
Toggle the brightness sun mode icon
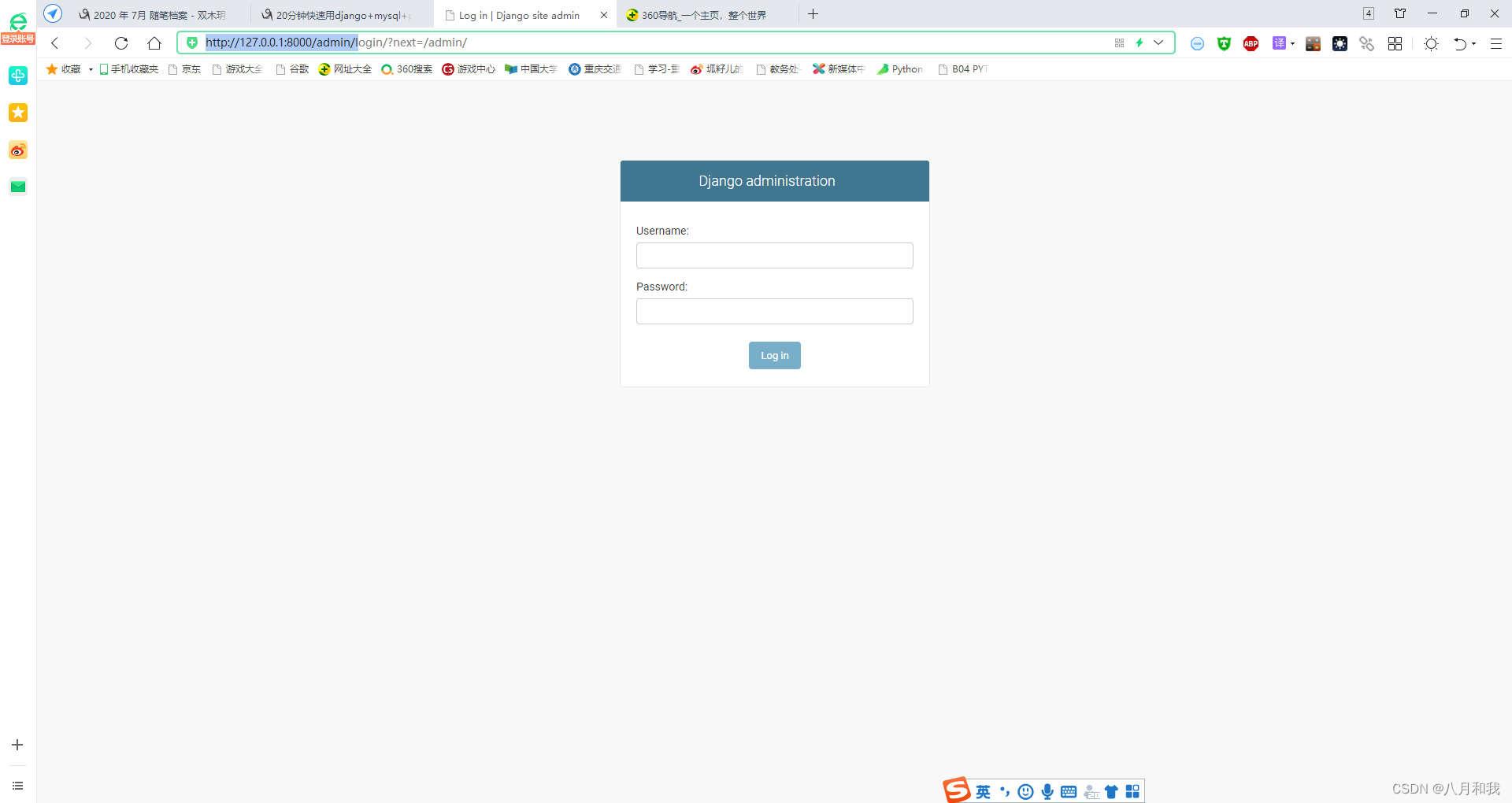(1432, 44)
